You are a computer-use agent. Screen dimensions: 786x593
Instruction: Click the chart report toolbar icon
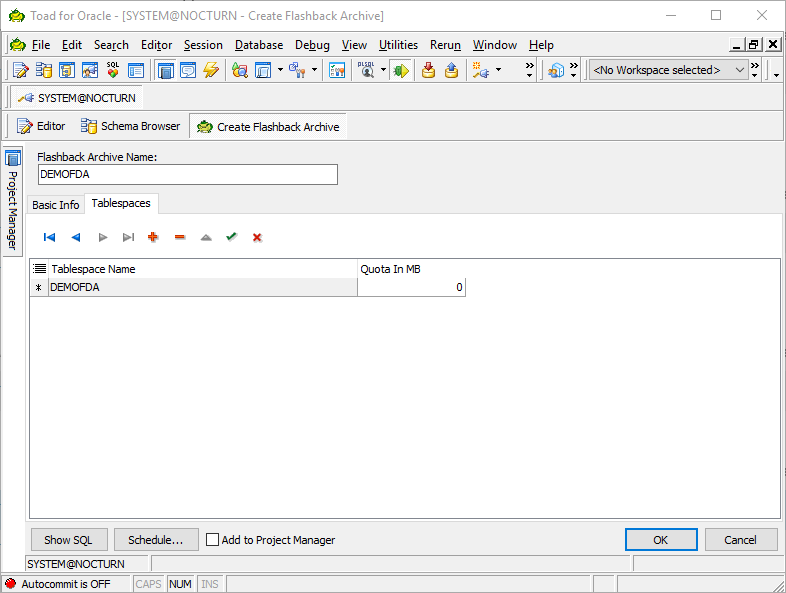(337, 70)
